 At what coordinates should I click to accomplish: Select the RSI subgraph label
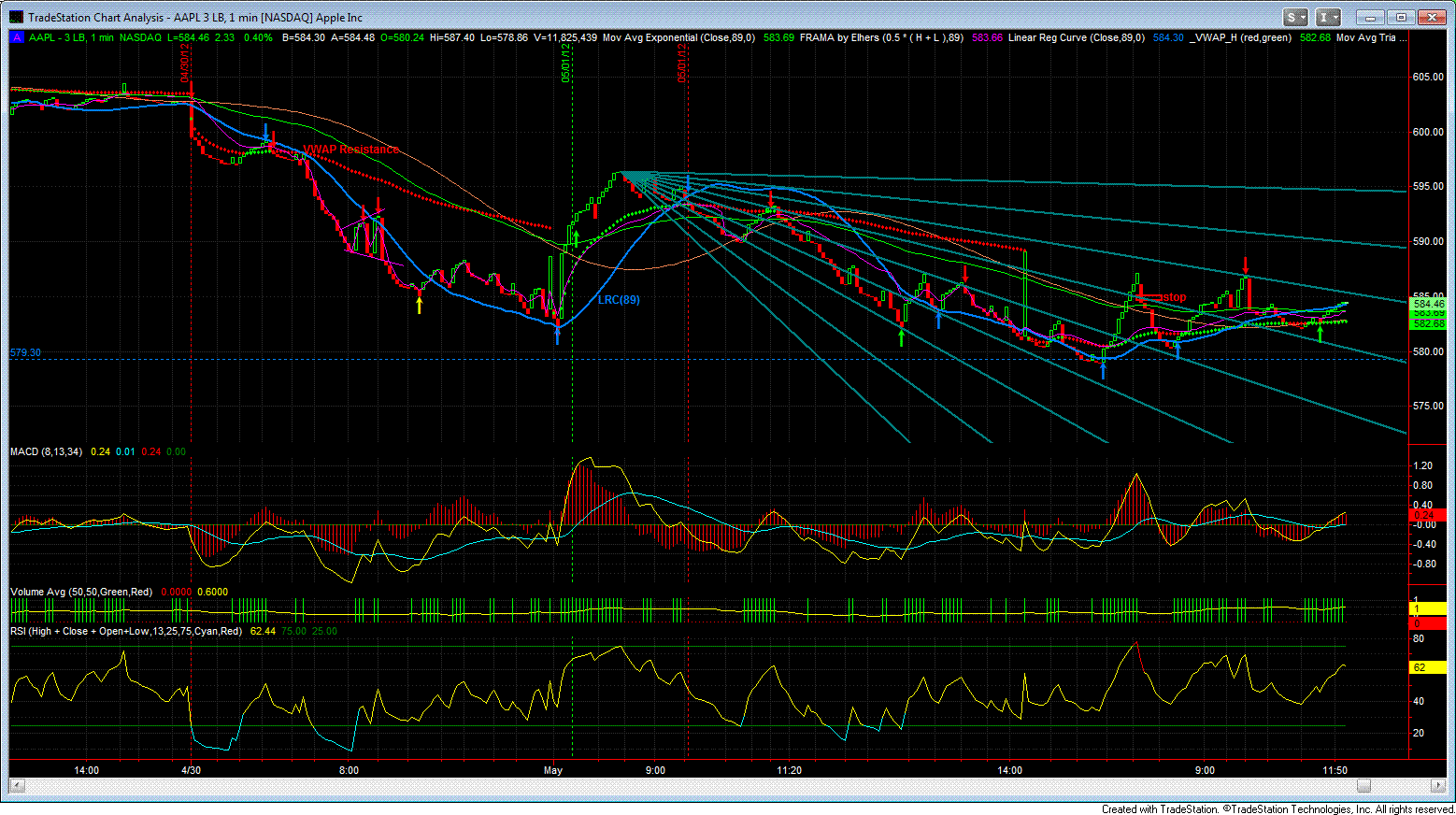(126, 632)
